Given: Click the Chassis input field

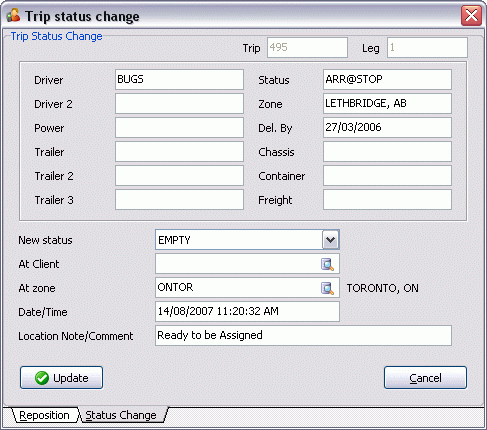Looking at the screenshot, I should 387,151.
